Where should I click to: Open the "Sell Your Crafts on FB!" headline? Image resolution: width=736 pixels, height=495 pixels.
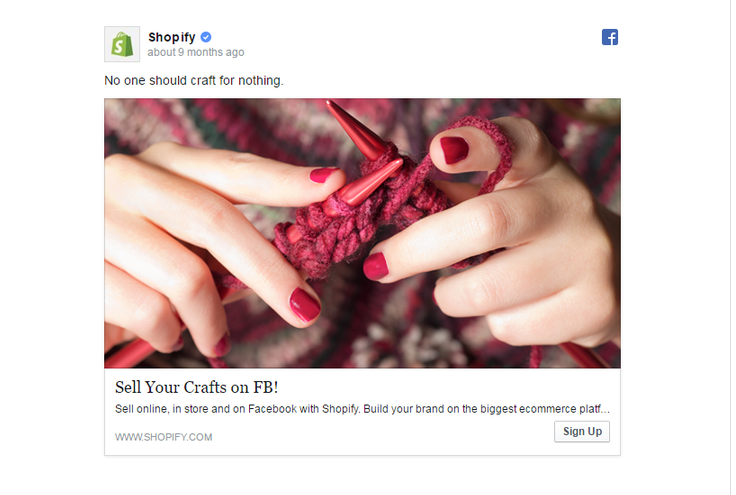197,388
